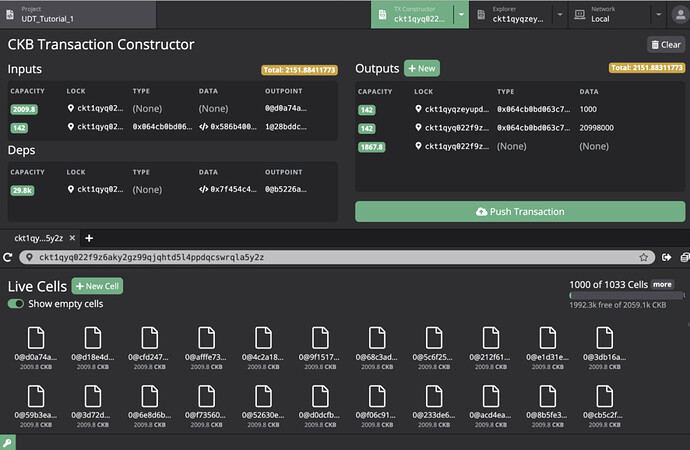Click input outpoint 0@d0a74a
This screenshot has height=450, width=690.
click(286, 108)
